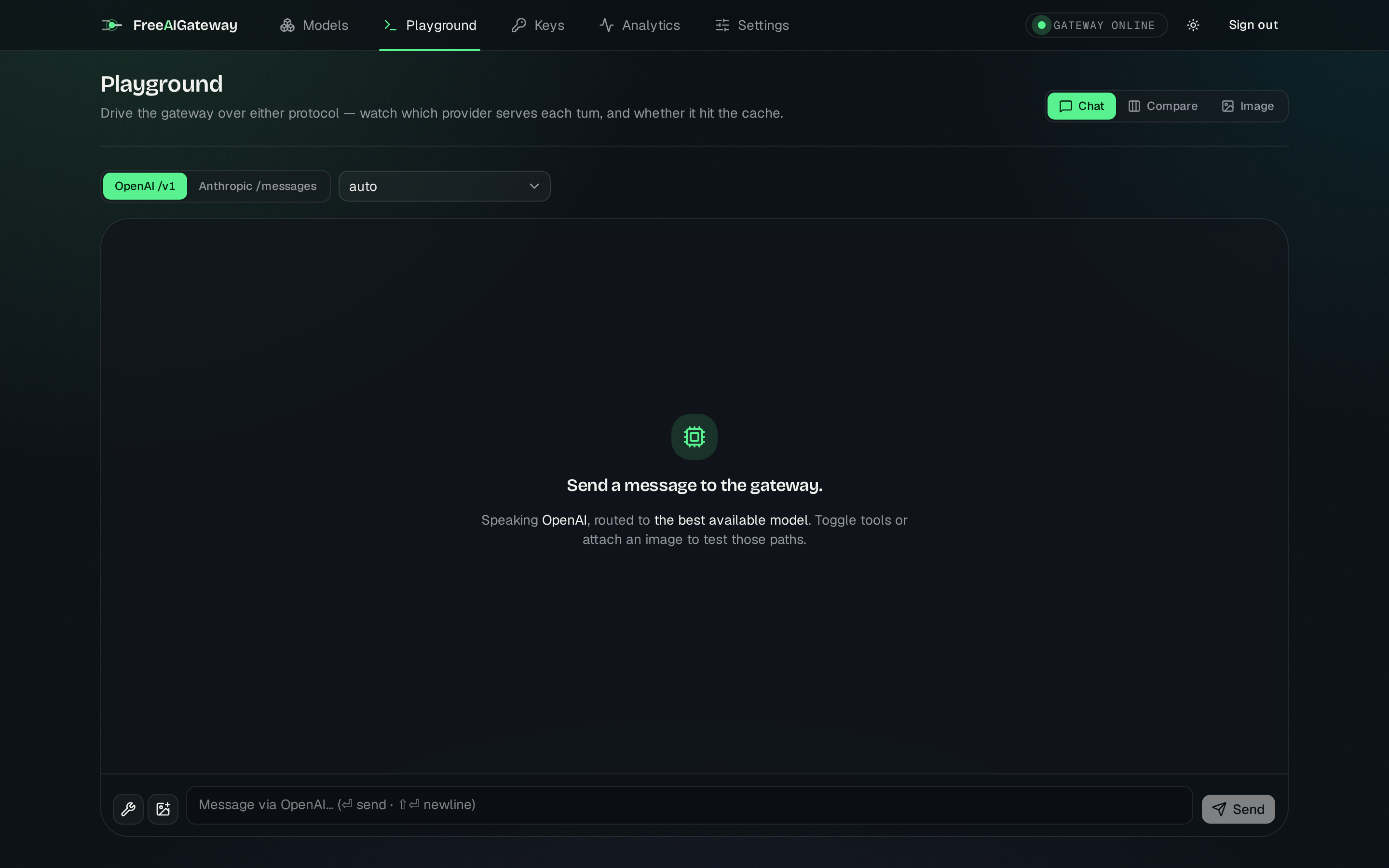This screenshot has width=1389, height=868.
Task: Click the green online status dot
Action: click(1041, 25)
